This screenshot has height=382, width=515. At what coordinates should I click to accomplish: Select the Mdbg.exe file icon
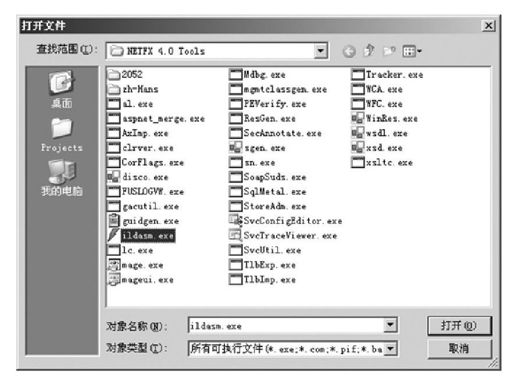point(236,74)
